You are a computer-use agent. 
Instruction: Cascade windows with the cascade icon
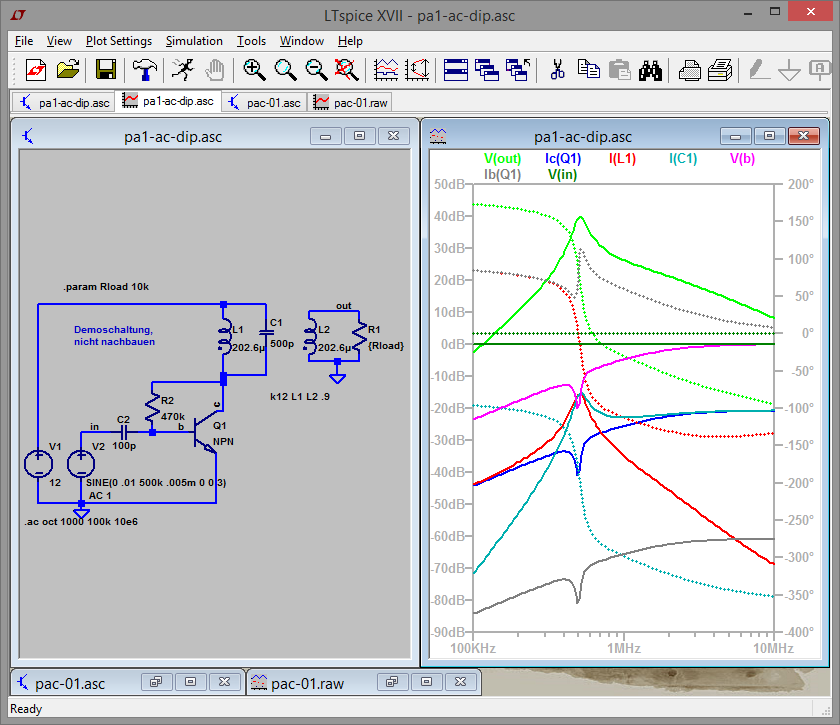(x=487, y=70)
